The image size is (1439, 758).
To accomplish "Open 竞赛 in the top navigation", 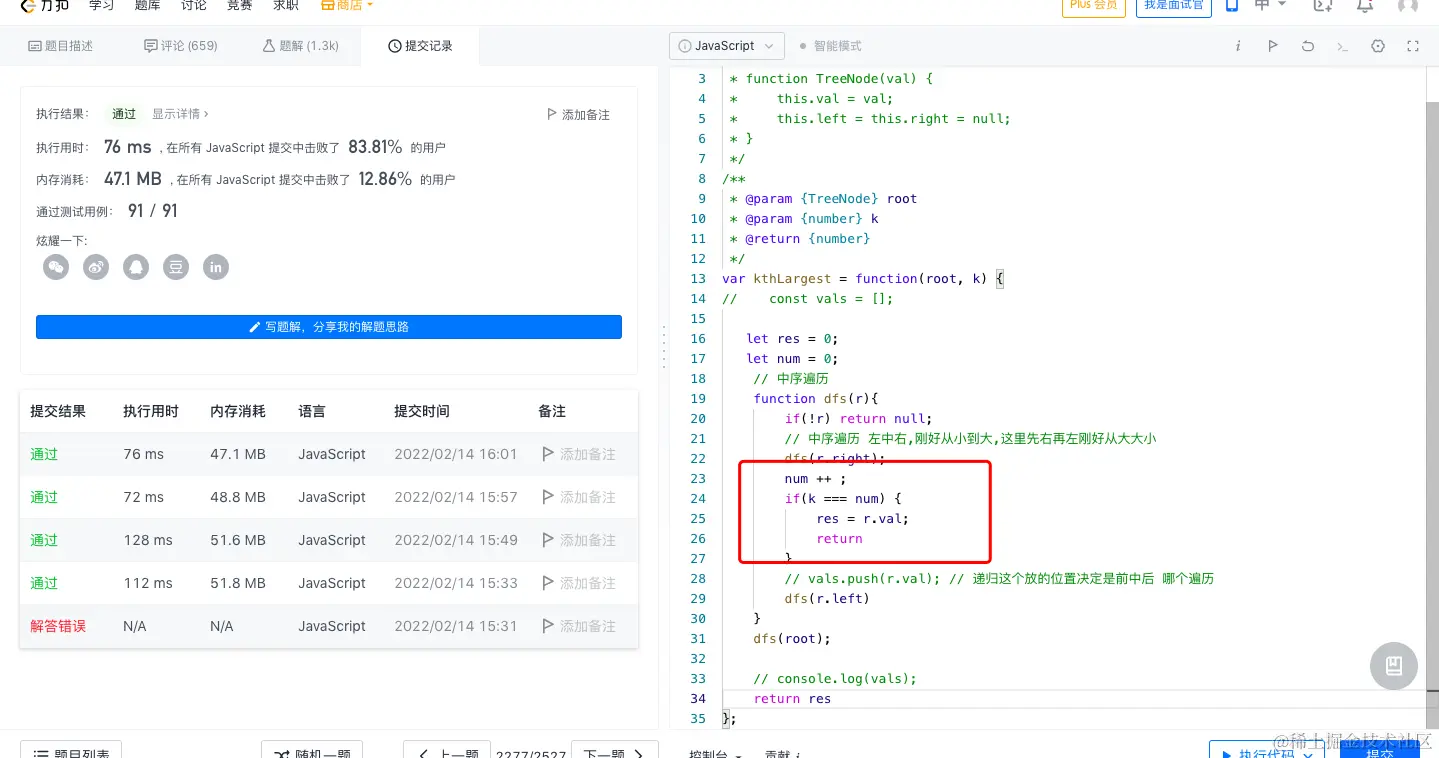I will pyautogui.click(x=240, y=6).
